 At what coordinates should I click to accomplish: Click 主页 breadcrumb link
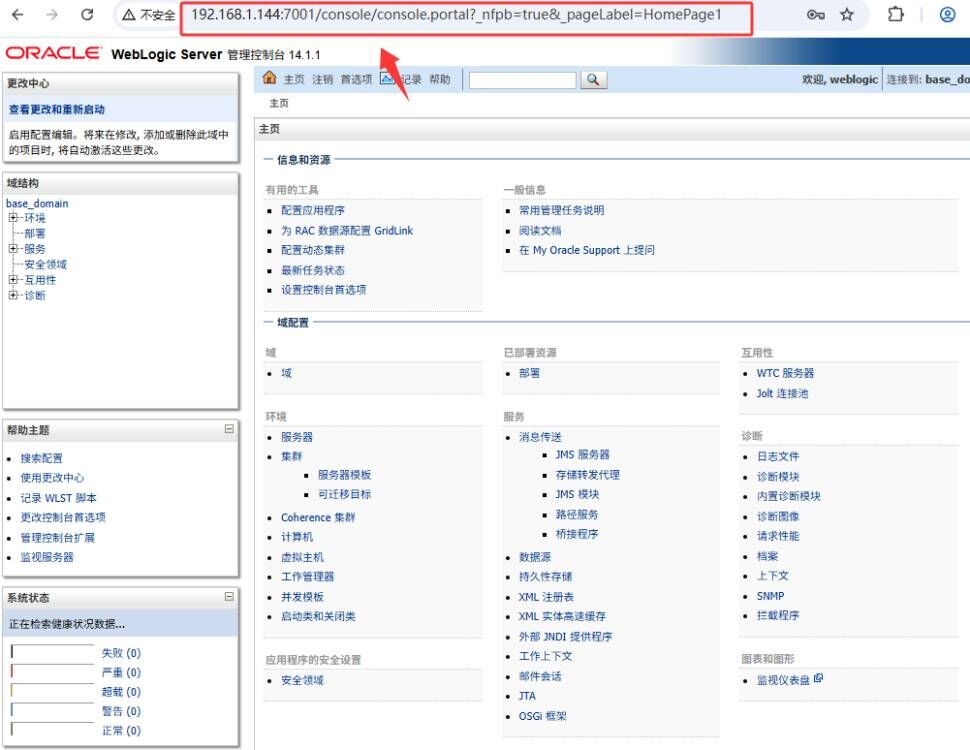[279, 103]
